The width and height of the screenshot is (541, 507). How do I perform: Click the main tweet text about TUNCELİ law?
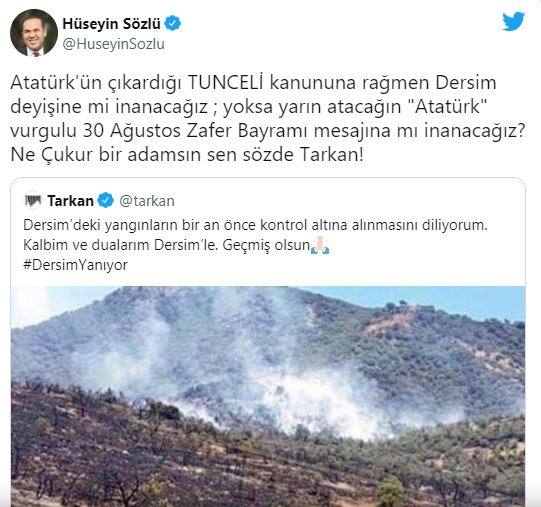pyautogui.click(x=267, y=119)
